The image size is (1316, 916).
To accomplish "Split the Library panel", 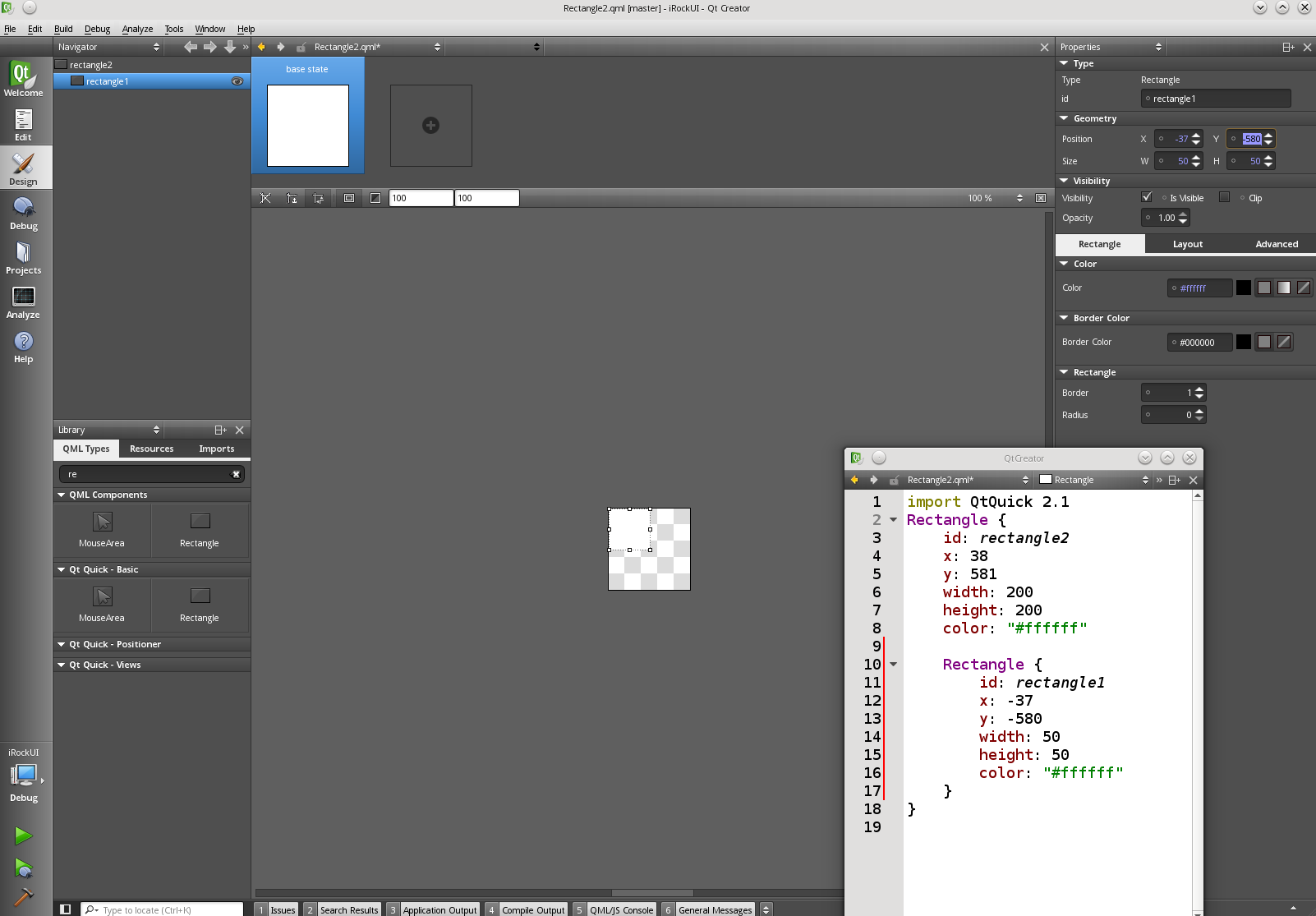I will (220, 430).
